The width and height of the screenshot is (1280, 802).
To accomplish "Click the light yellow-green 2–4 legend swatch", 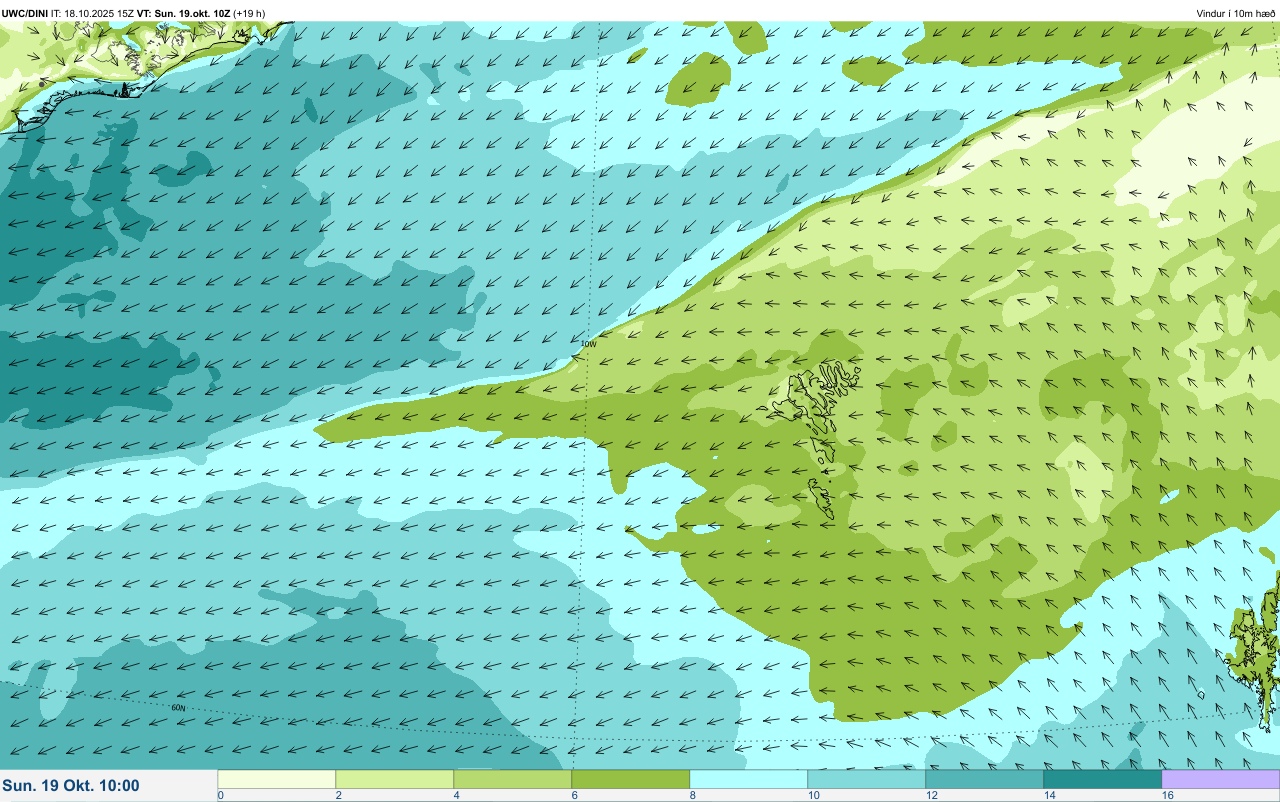I will coord(395,779).
